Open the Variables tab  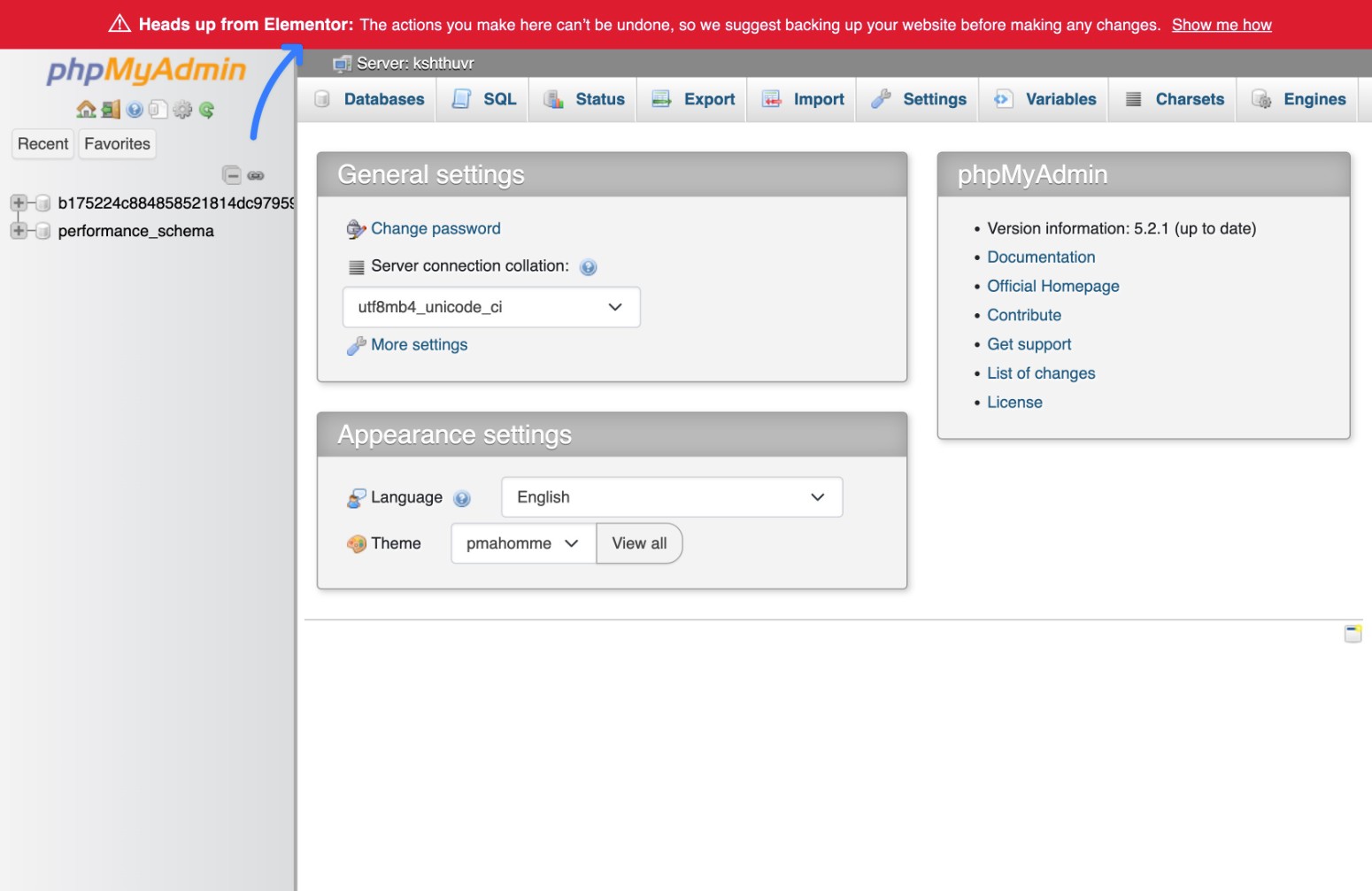click(x=1044, y=99)
